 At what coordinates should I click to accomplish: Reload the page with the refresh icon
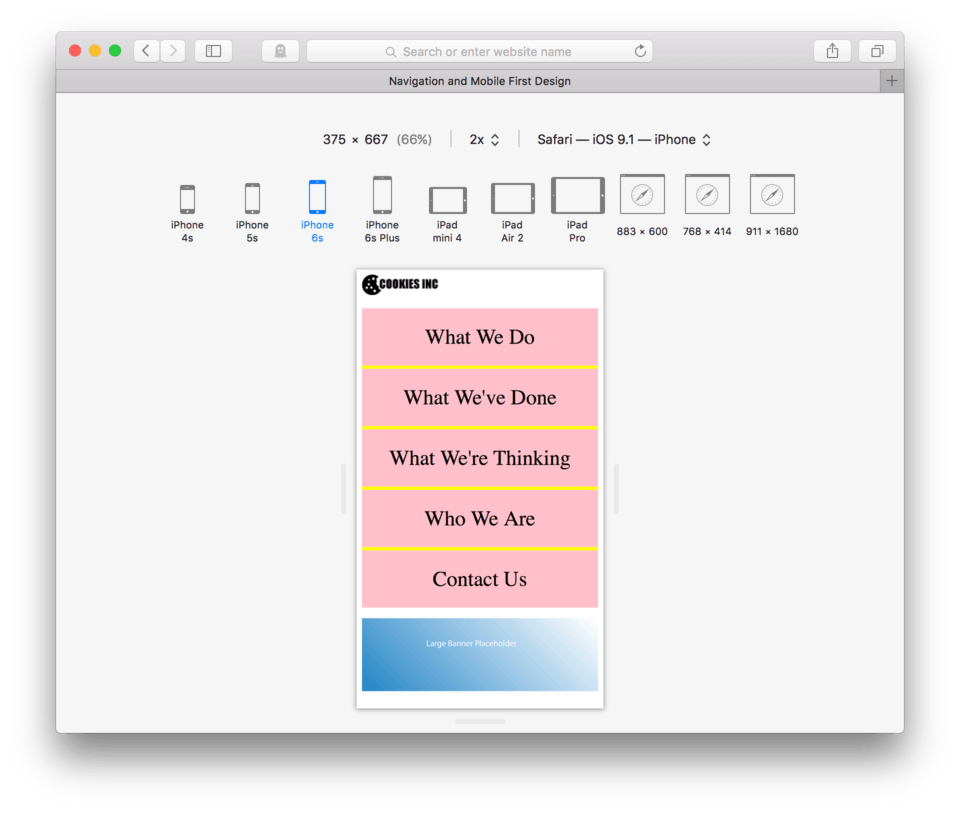(x=640, y=51)
